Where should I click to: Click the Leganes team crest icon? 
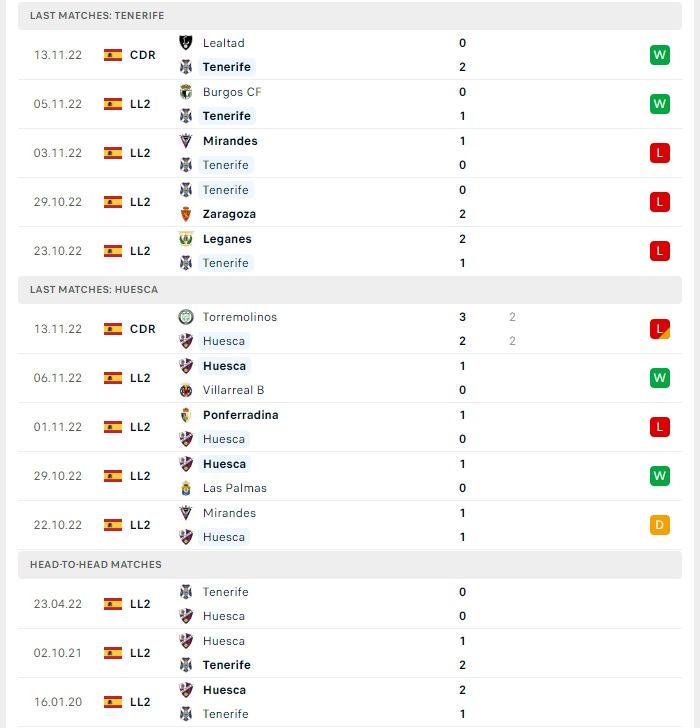coord(186,239)
